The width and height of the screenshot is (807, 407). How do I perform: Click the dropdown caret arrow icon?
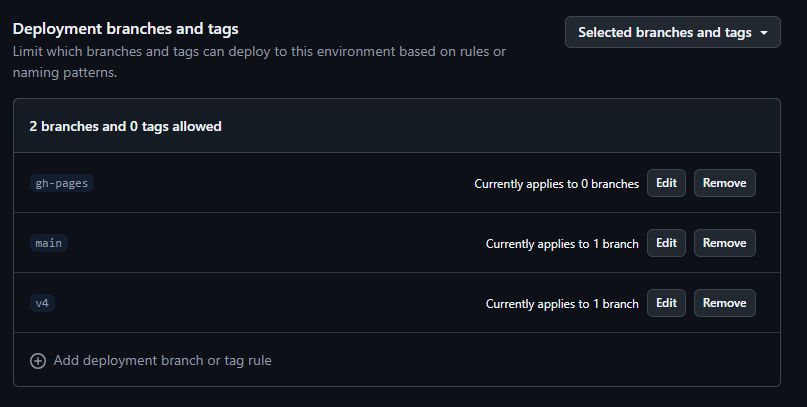pos(764,32)
